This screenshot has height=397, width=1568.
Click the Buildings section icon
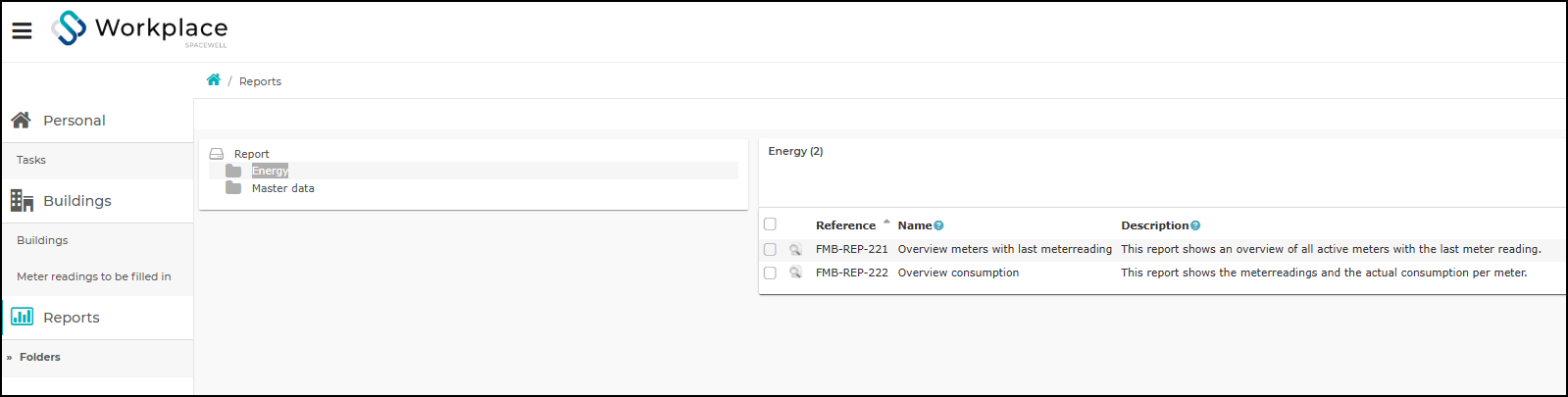pyautogui.click(x=22, y=200)
